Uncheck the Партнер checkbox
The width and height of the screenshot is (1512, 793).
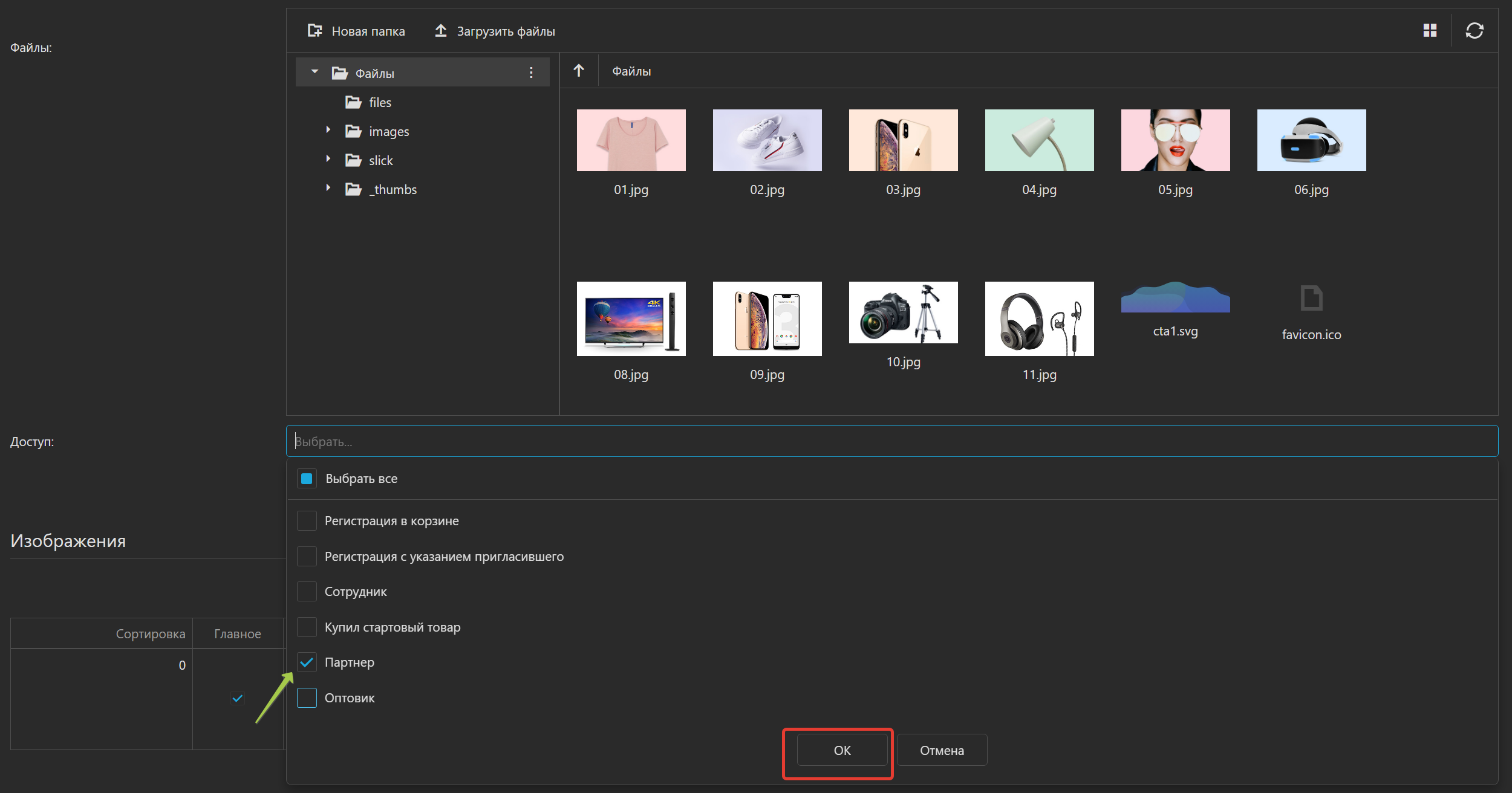tap(307, 662)
